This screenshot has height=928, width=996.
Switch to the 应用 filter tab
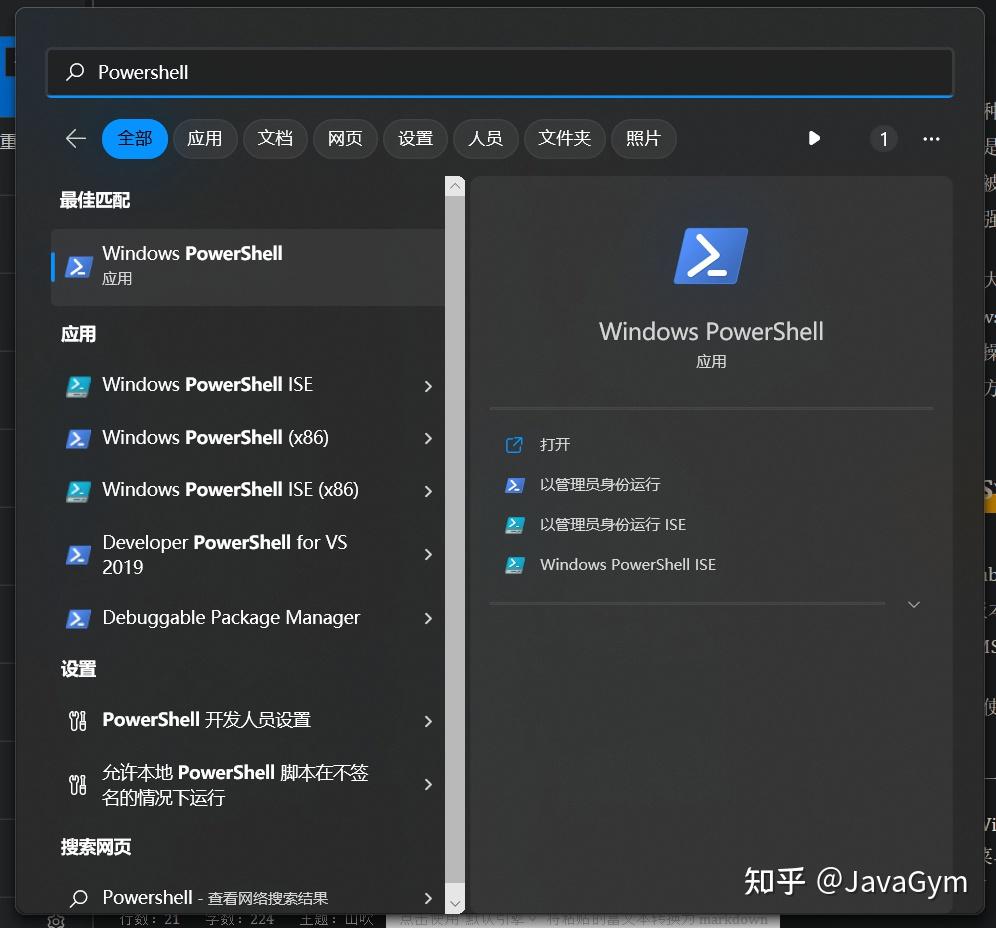tap(205, 138)
